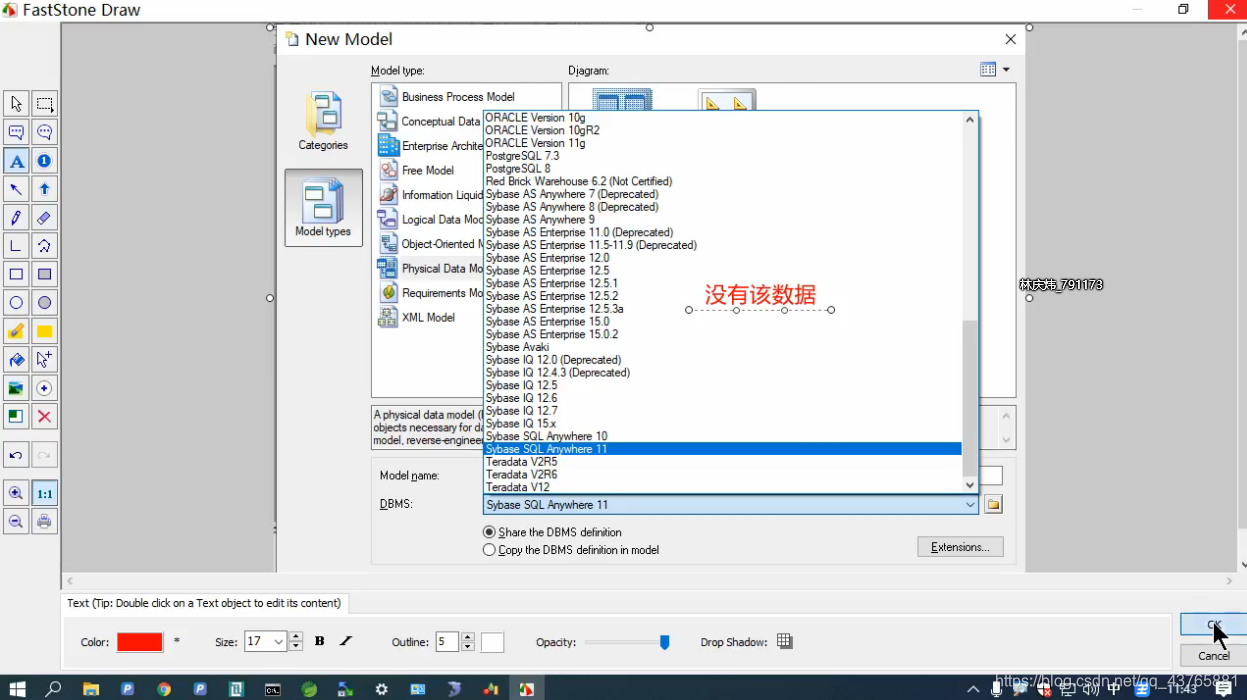The width and height of the screenshot is (1247, 700).
Task: Open the Drop Shadow grid picker
Action: (x=785, y=641)
